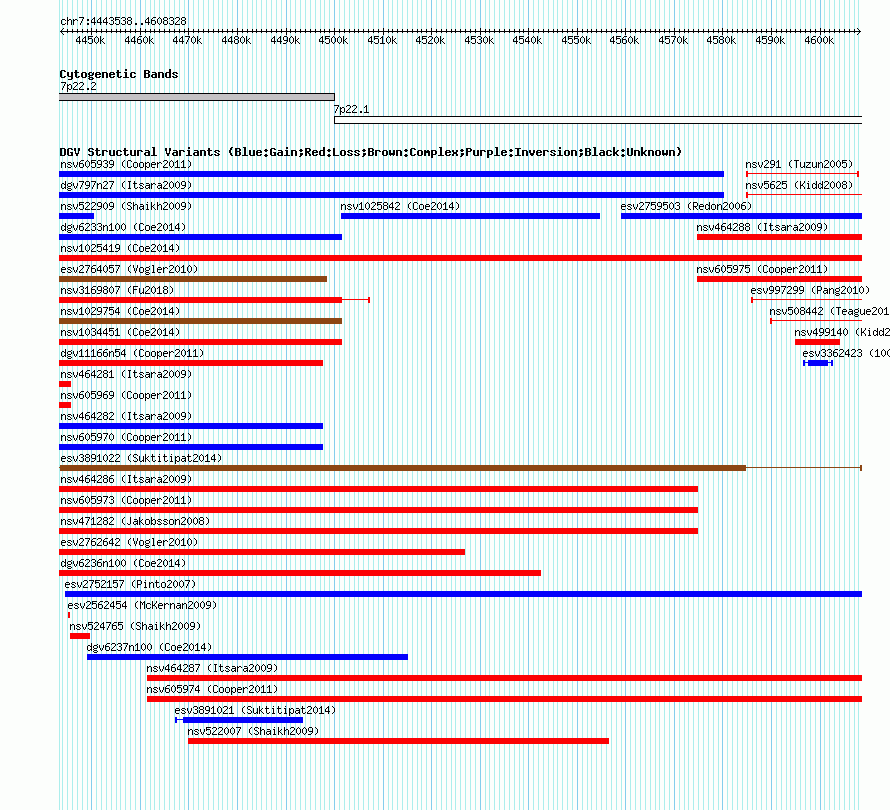Click nsv1029754 (Coe2014) brown complex bar
Viewport: 890px width, 810px height.
point(200,321)
